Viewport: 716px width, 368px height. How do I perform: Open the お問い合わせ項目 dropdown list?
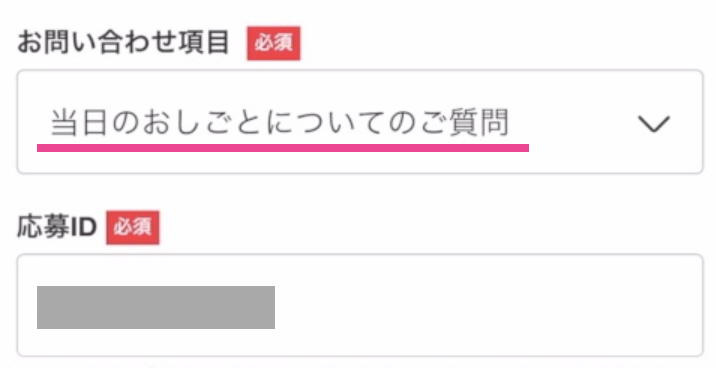(360, 121)
